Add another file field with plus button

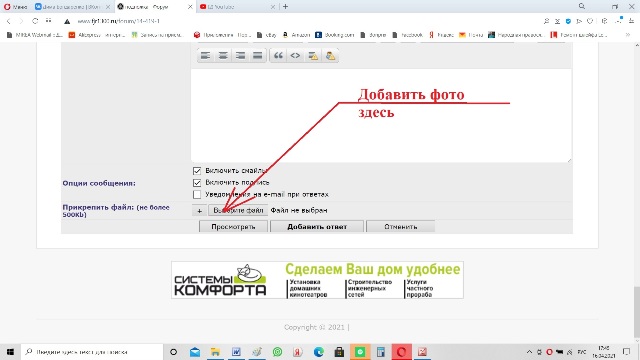[199, 211]
